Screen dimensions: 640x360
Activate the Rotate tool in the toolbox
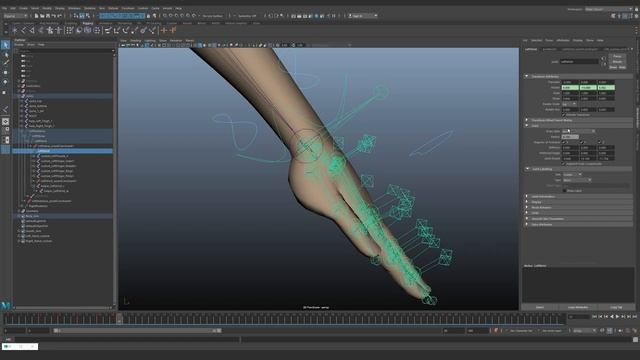[5, 82]
